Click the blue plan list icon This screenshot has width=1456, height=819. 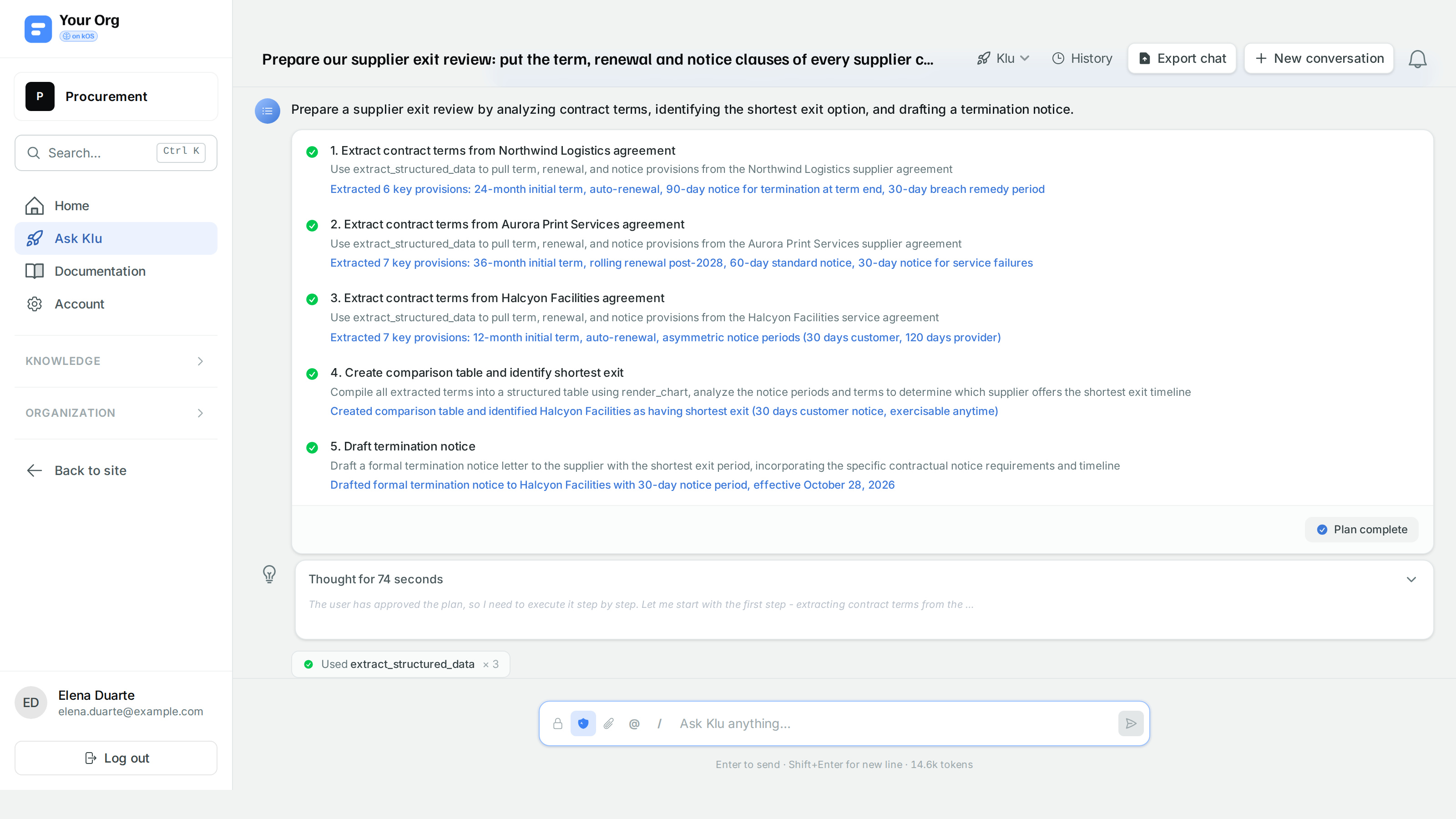[x=268, y=111]
